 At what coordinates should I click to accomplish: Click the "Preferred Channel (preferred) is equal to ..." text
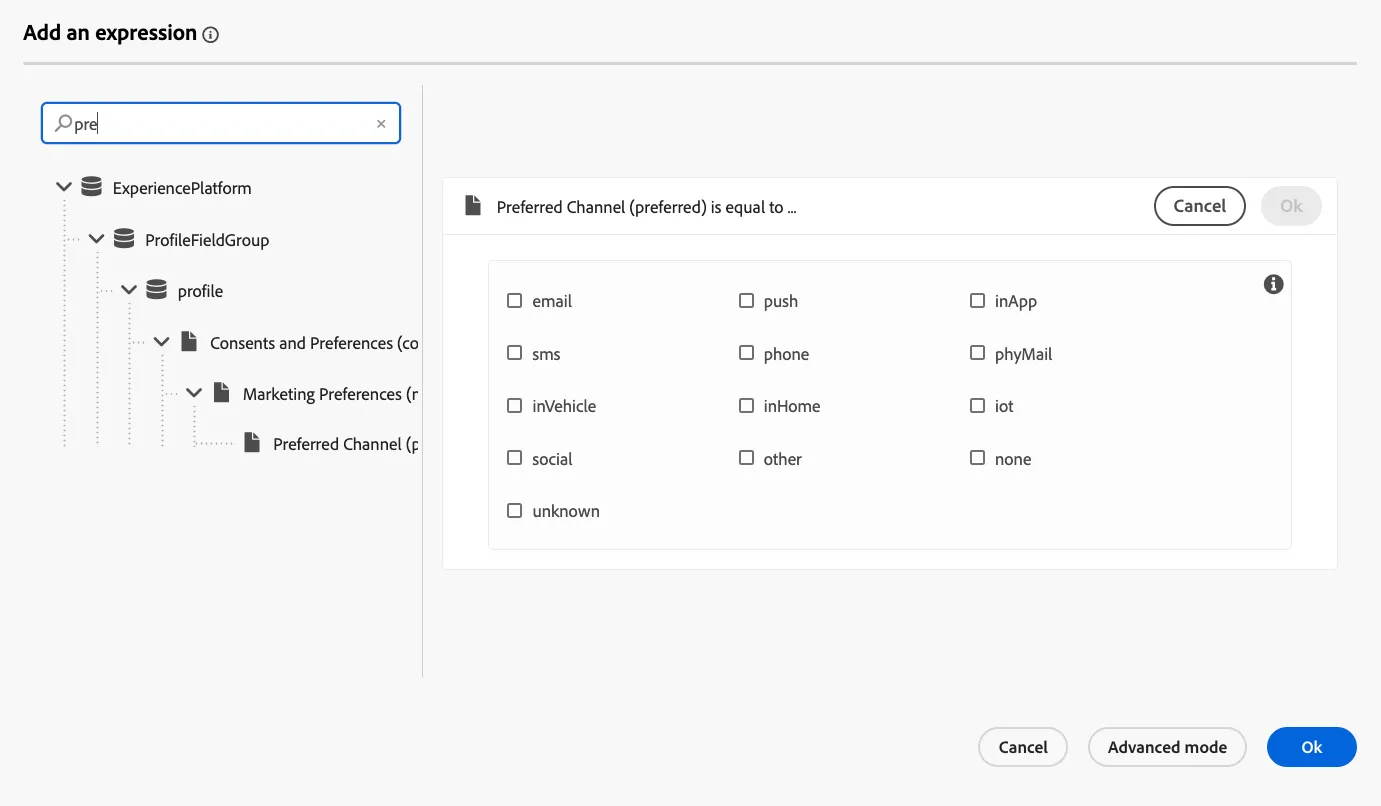[x=646, y=208]
